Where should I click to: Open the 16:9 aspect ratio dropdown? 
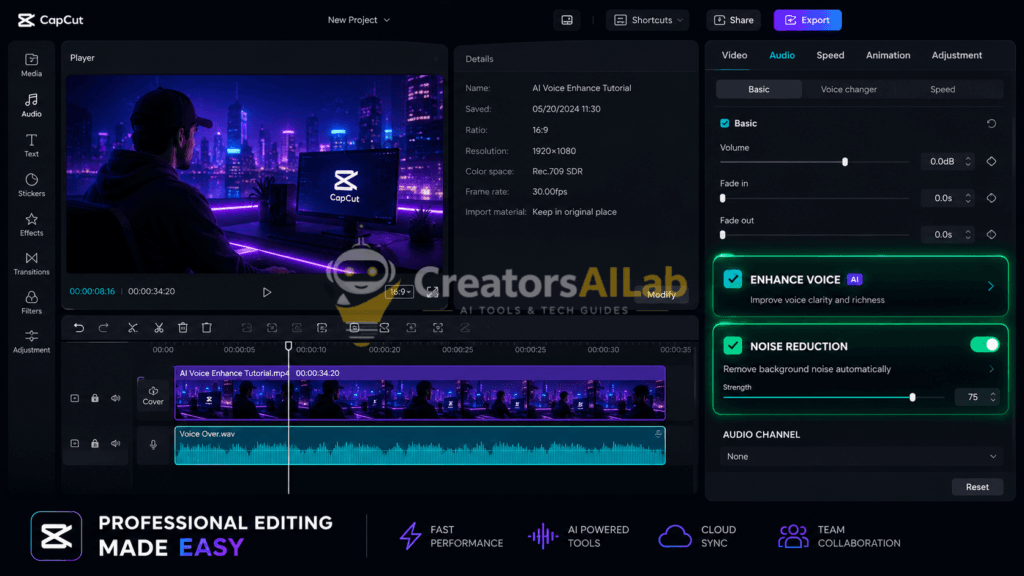coord(399,292)
